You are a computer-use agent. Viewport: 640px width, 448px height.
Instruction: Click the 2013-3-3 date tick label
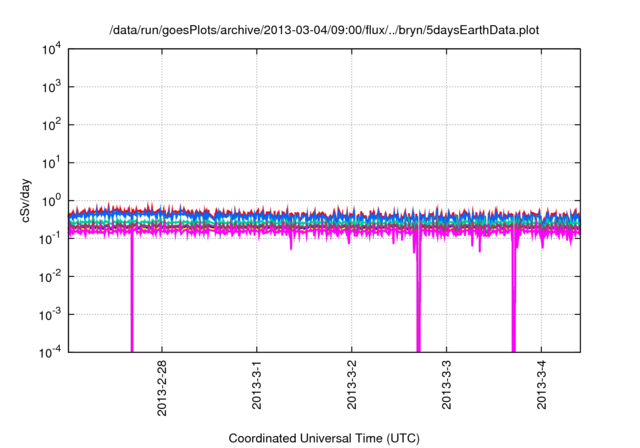(447, 384)
